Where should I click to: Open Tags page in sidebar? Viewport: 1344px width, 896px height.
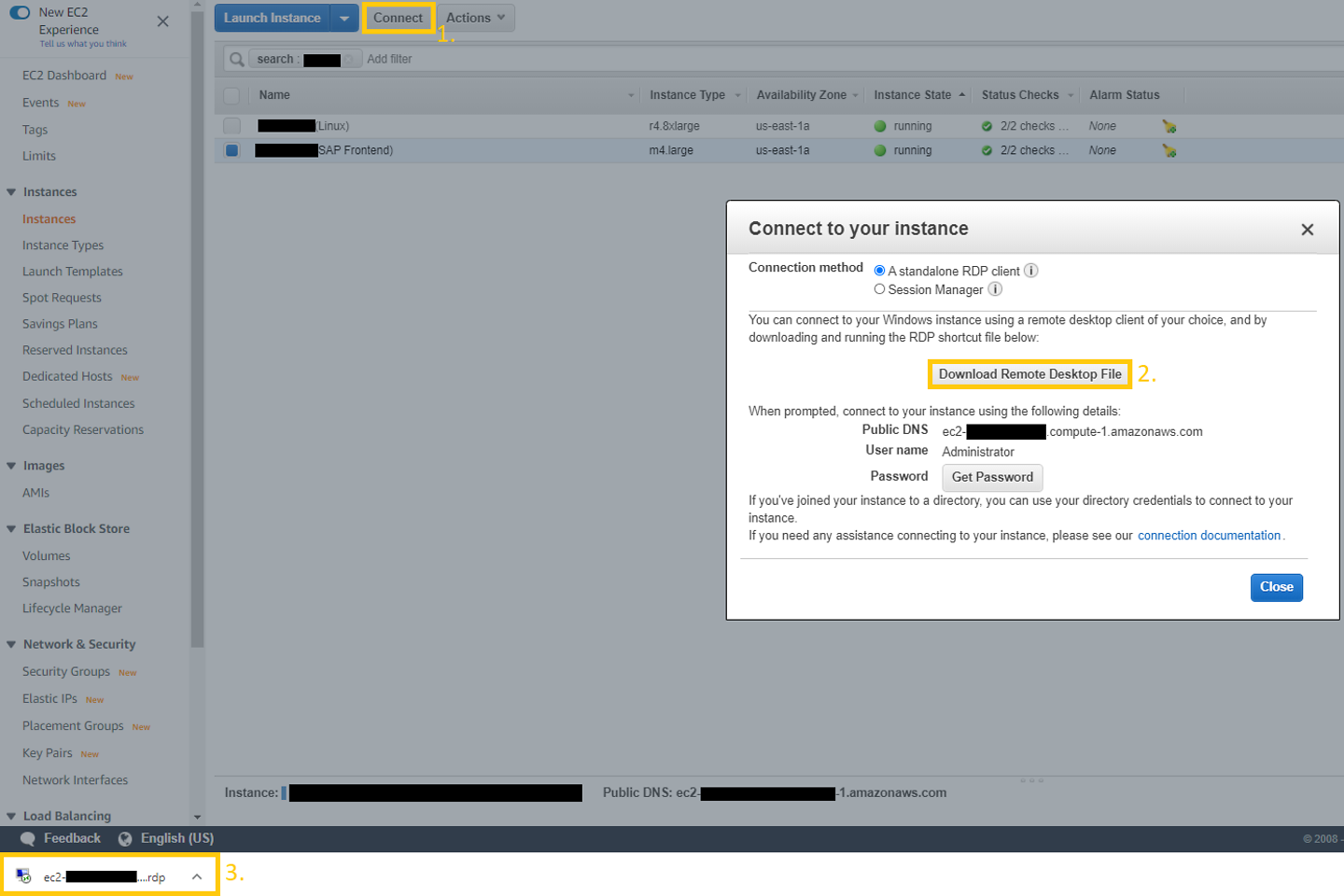[35, 130]
